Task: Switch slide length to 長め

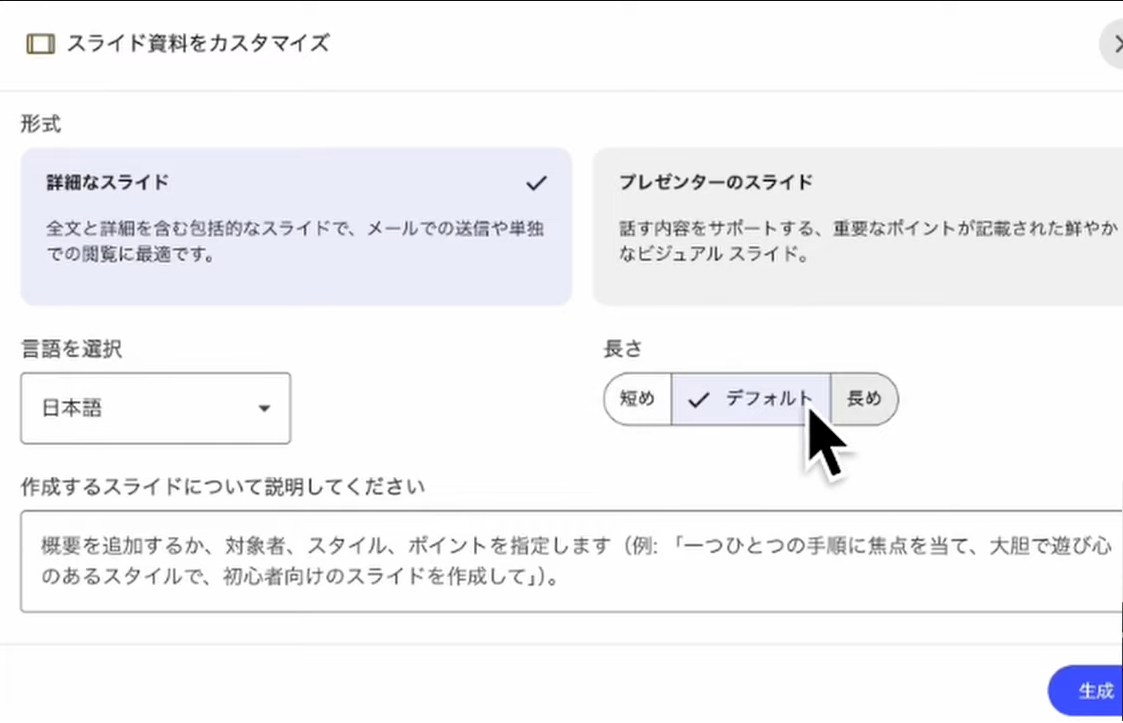Action: coord(864,399)
